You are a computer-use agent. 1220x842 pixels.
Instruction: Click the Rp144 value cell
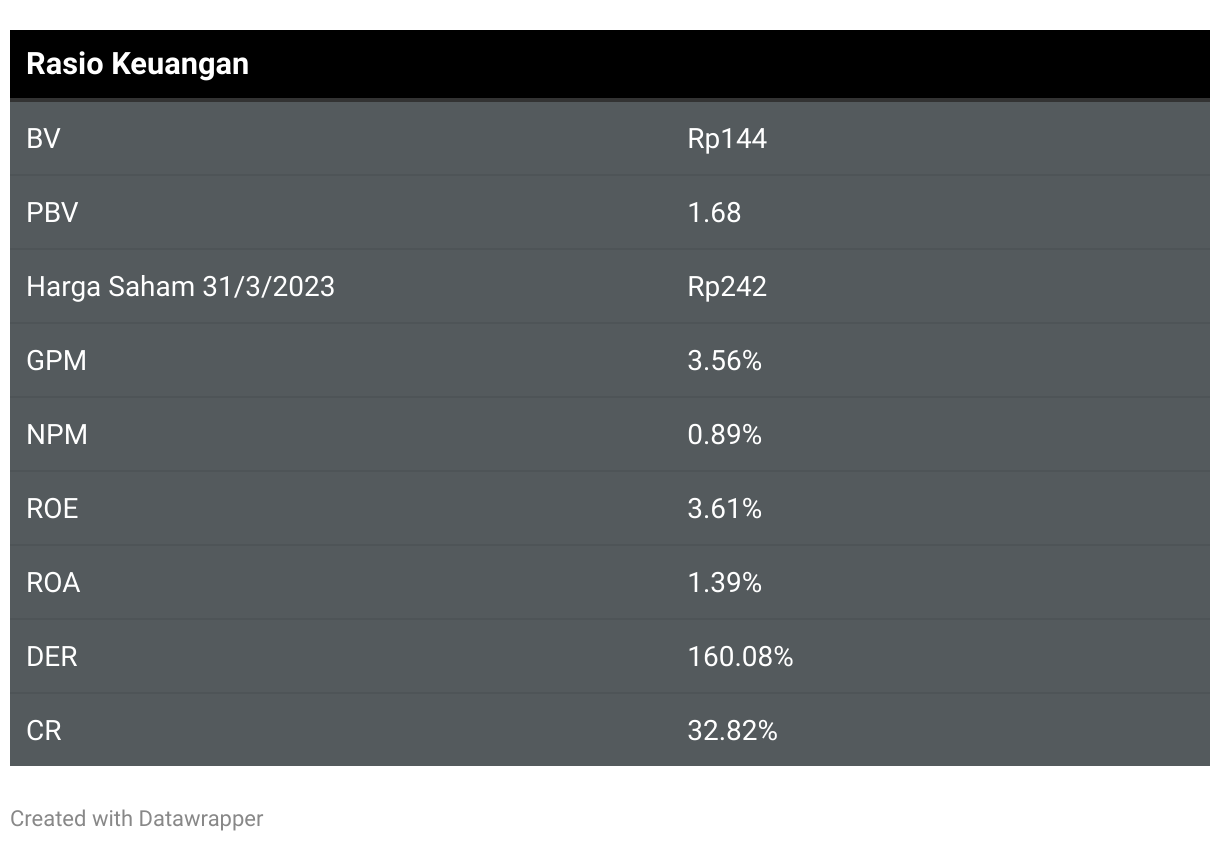727,138
